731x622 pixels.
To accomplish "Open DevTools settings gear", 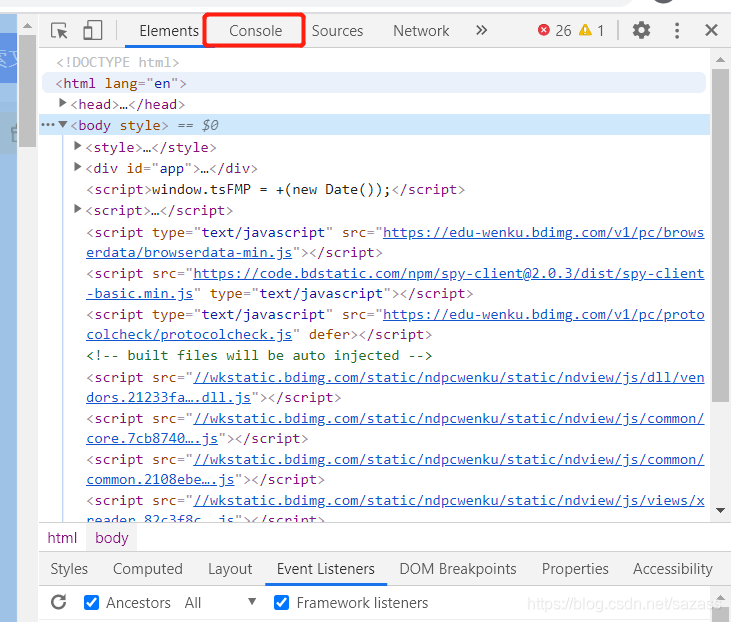I will pos(641,30).
